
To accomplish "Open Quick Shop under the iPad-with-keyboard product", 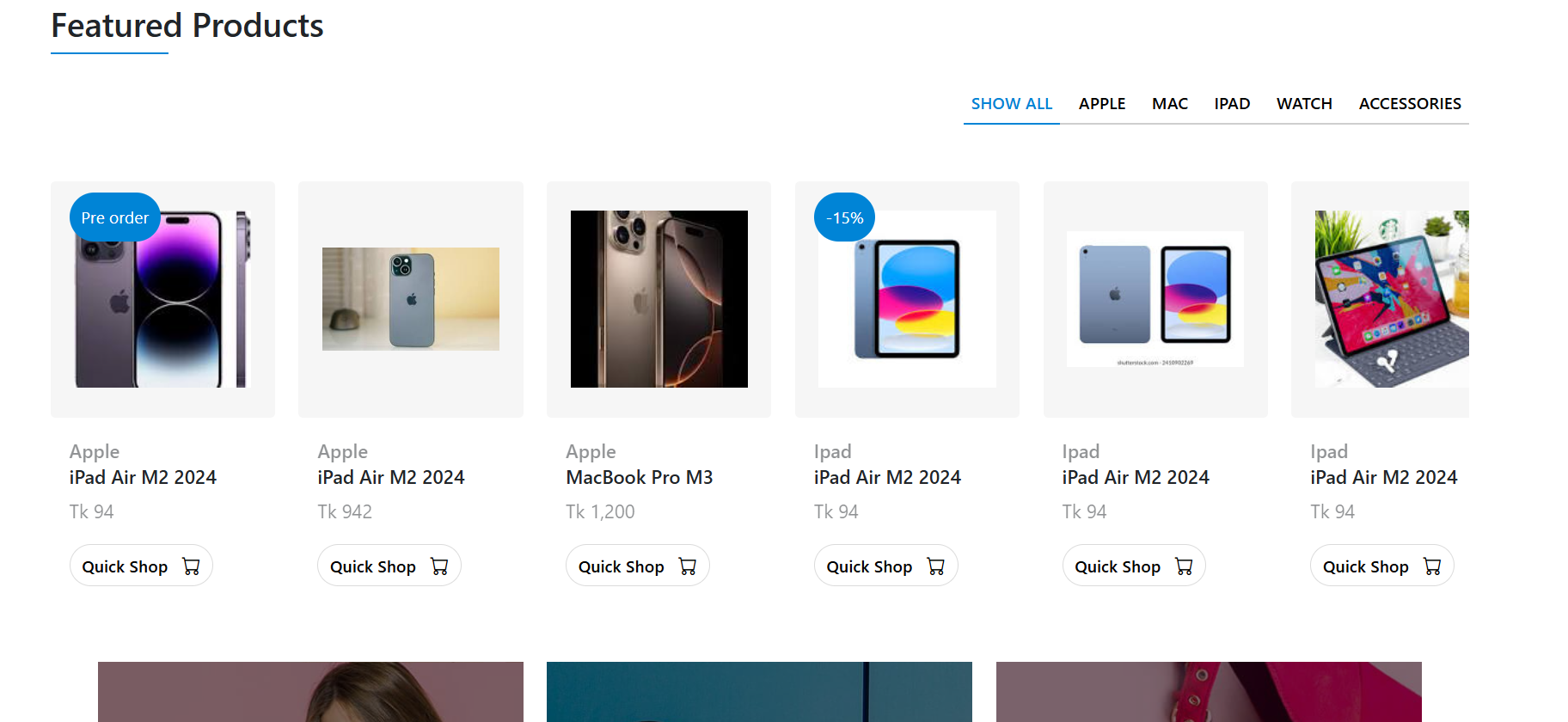I will [1381, 566].
